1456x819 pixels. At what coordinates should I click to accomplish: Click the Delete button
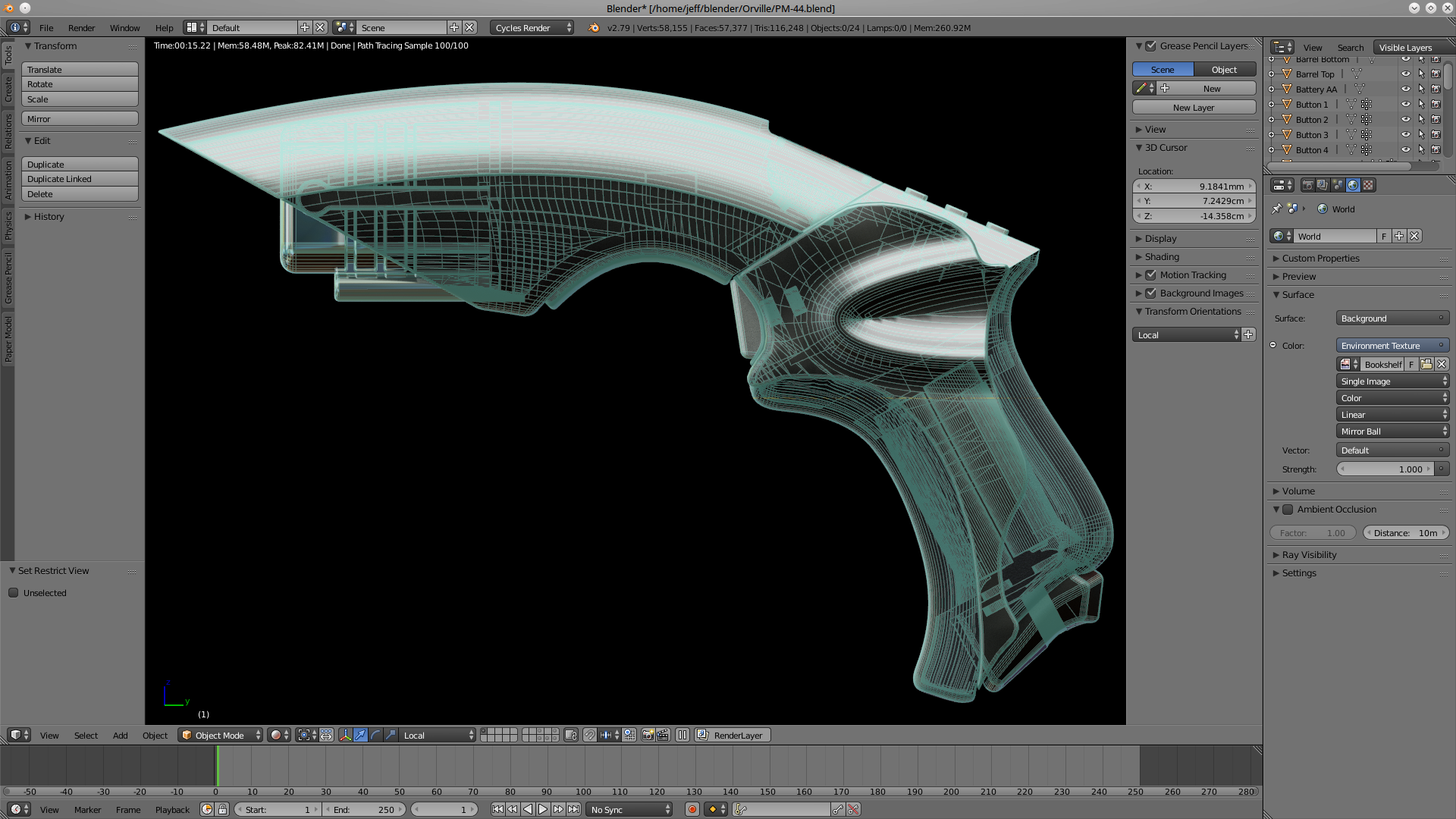(80, 194)
